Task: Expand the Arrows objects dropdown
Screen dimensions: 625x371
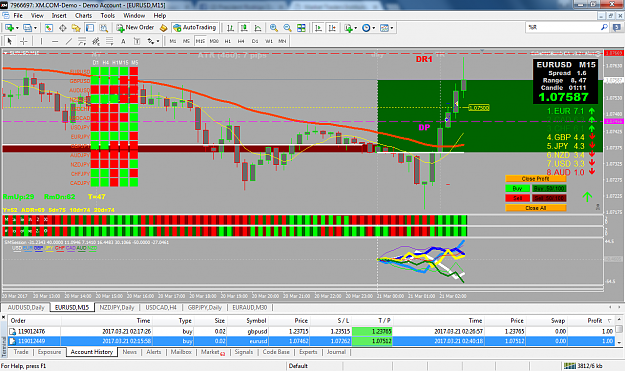Action: tap(158, 41)
